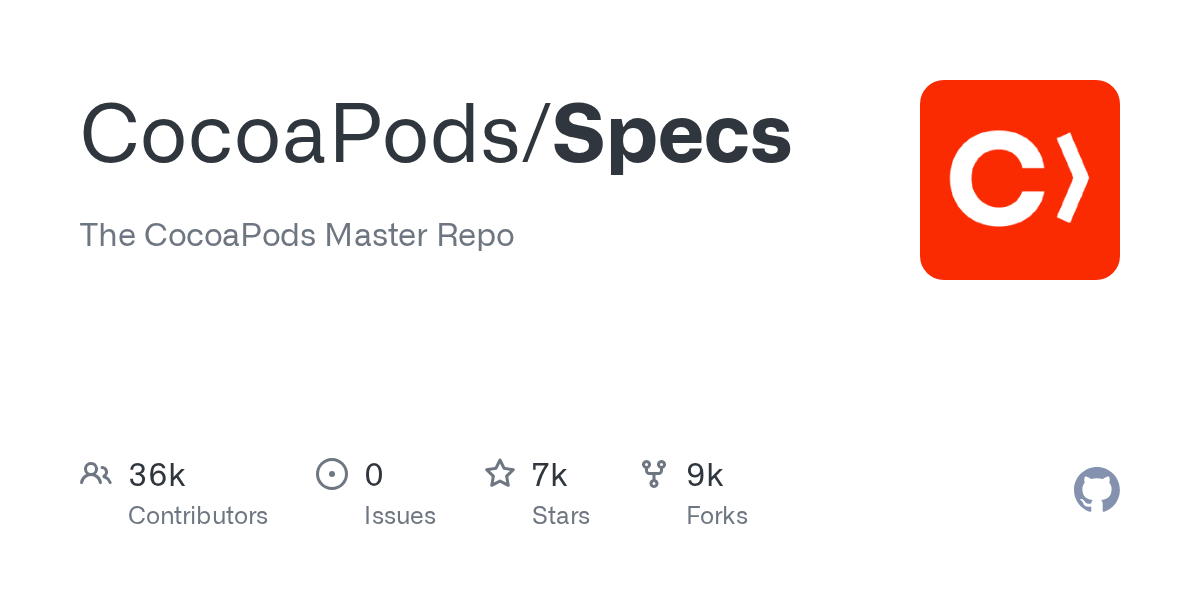Image resolution: width=1200 pixels, height=600 pixels.
Task: Select the "Forks" label
Action: pos(717,516)
